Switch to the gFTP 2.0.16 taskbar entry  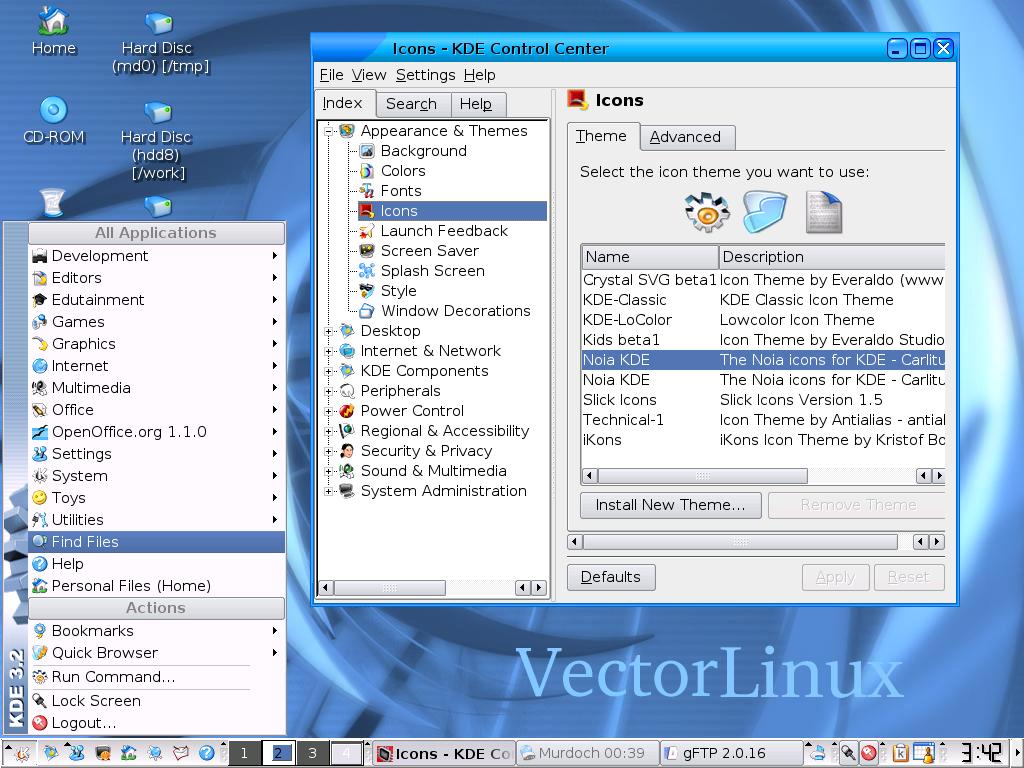pyautogui.click(x=730, y=754)
